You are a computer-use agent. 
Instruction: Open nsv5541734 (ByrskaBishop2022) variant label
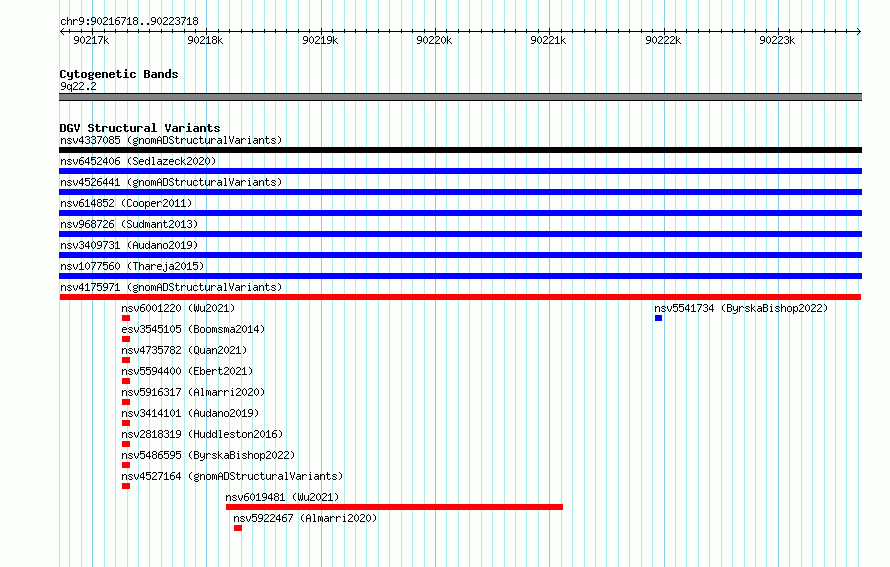tap(741, 308)
